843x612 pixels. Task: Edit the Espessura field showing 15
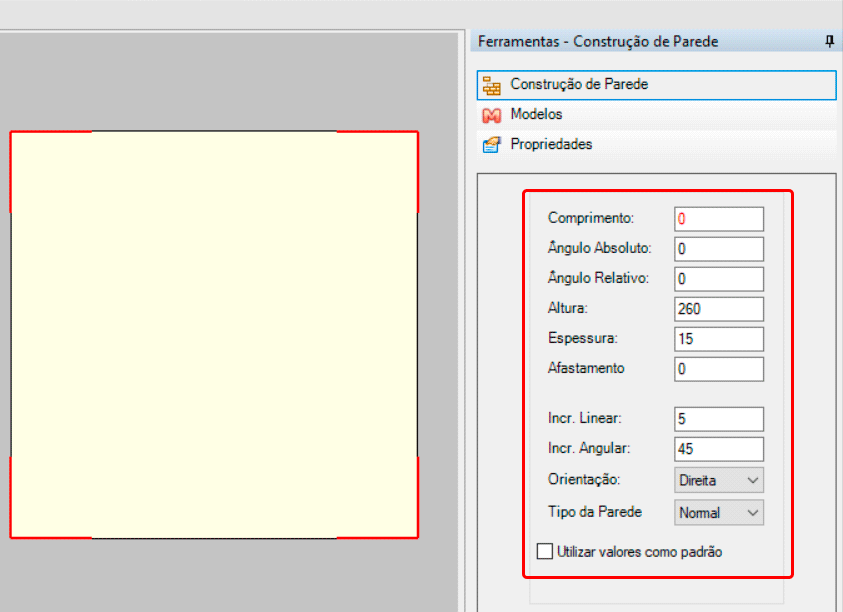point(719,339)
